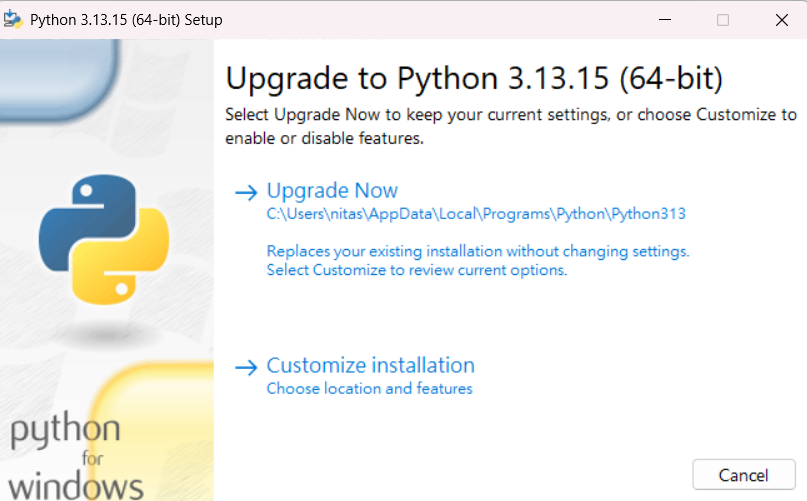Click the Python installer icon in title bar
This screenshot has width=807, height=501.
(x=13, y=19)
